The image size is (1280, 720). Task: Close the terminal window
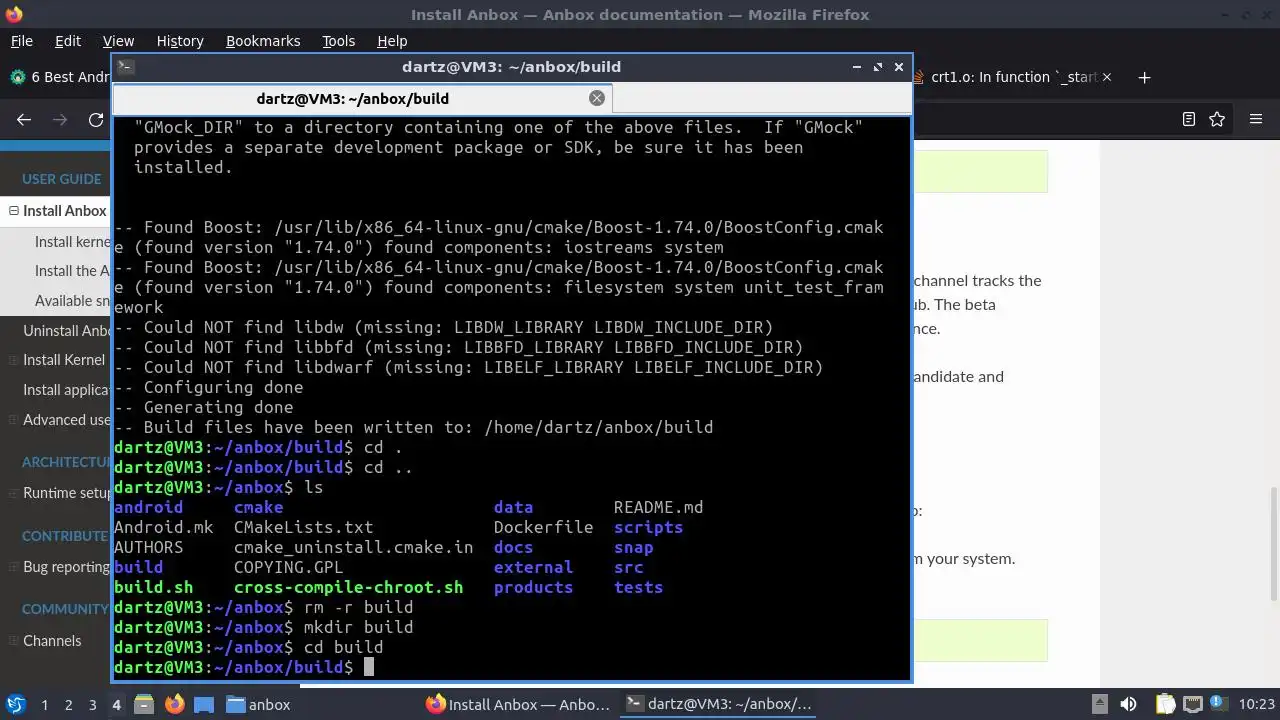tap(898, 67)
